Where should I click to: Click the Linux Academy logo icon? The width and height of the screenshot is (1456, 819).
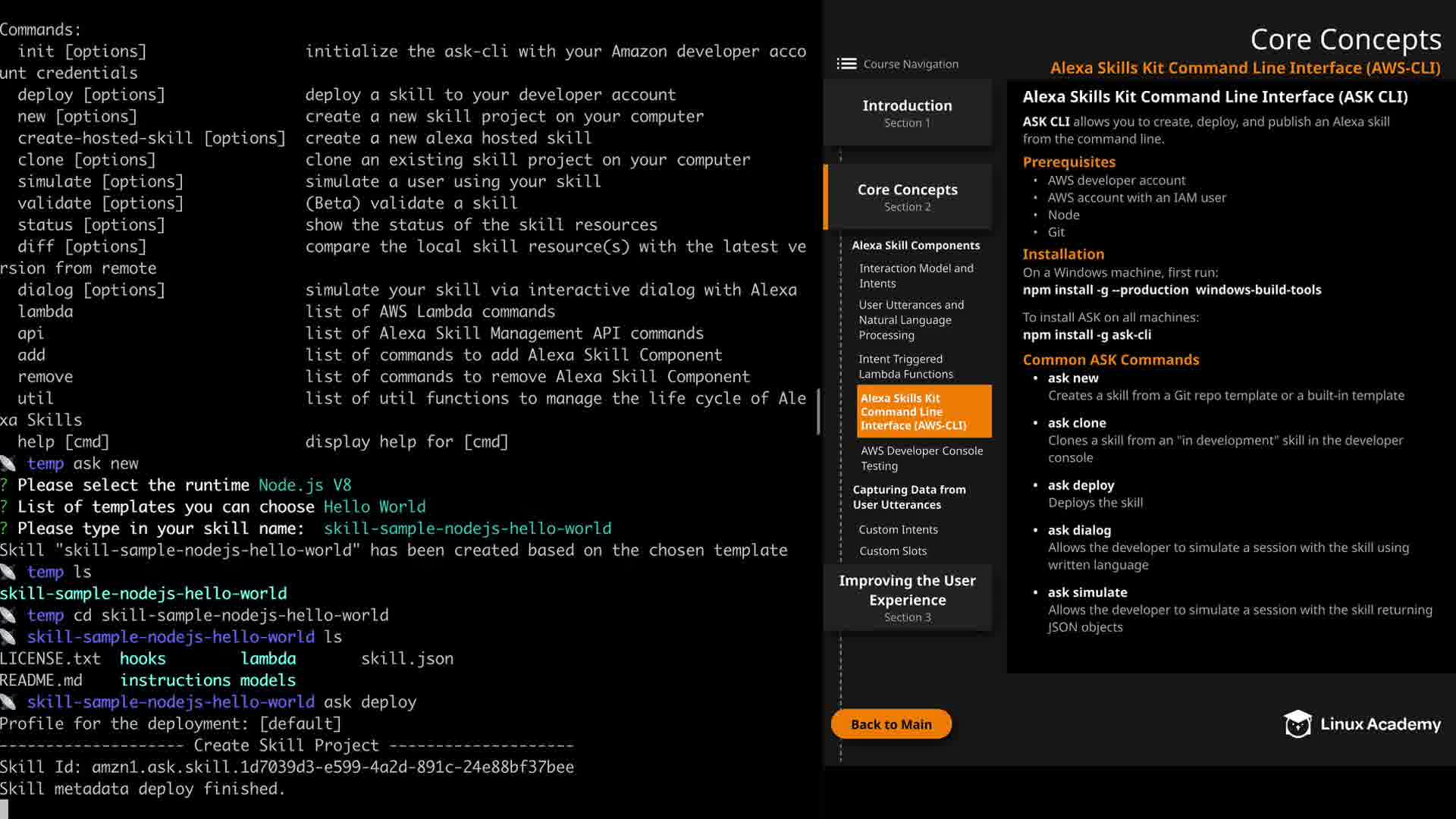pos(1298,724)
